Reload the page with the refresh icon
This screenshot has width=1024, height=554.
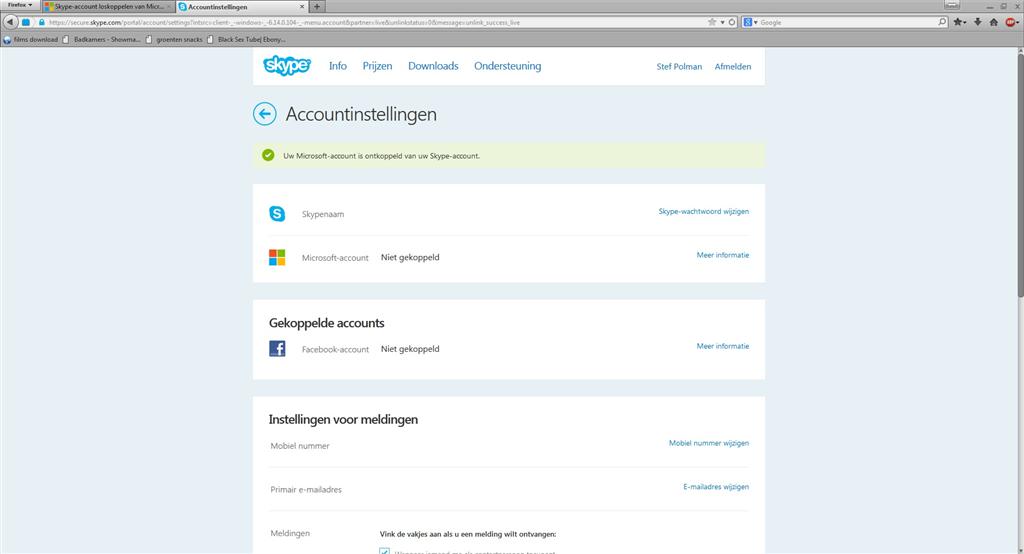click(732, 22)
